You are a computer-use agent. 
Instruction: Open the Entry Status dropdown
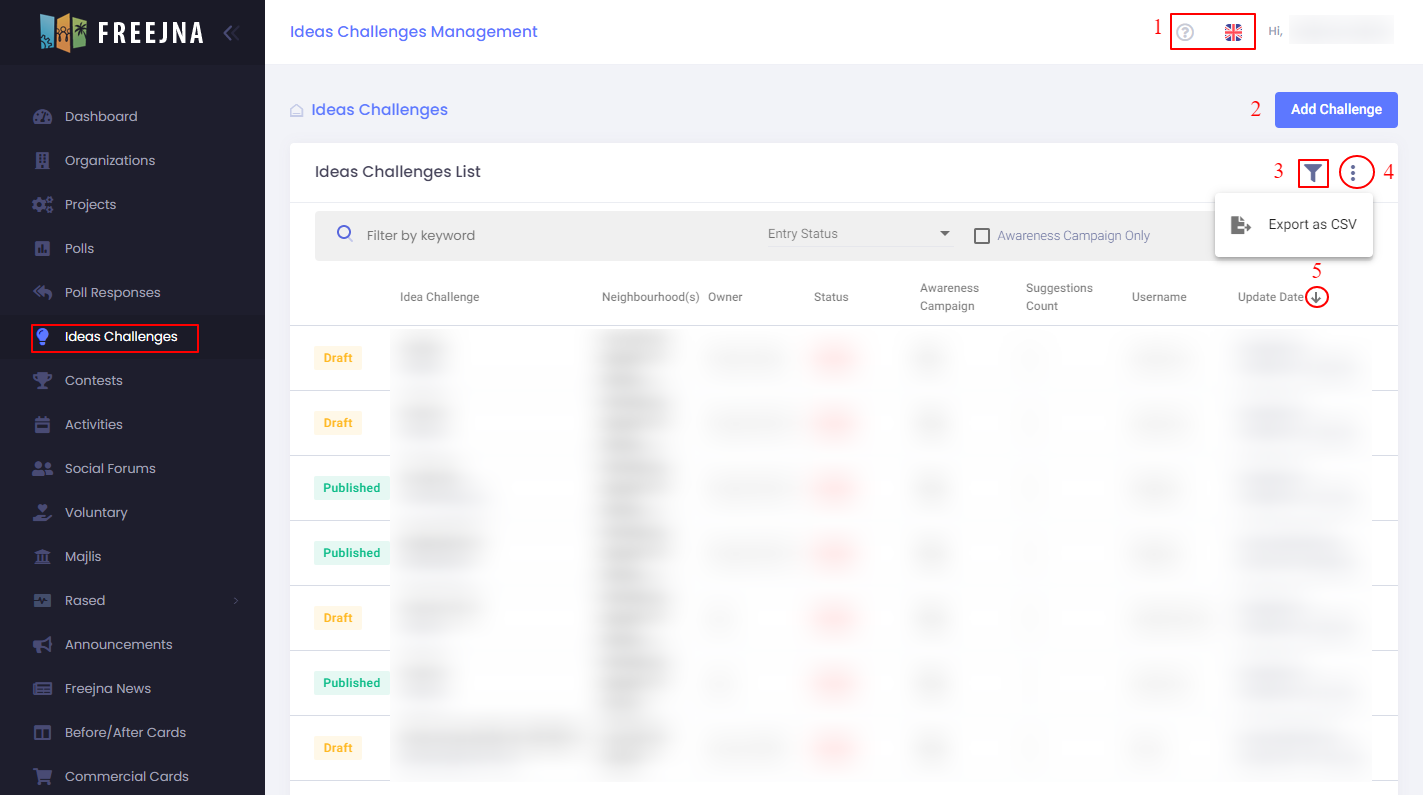point(858,234)
